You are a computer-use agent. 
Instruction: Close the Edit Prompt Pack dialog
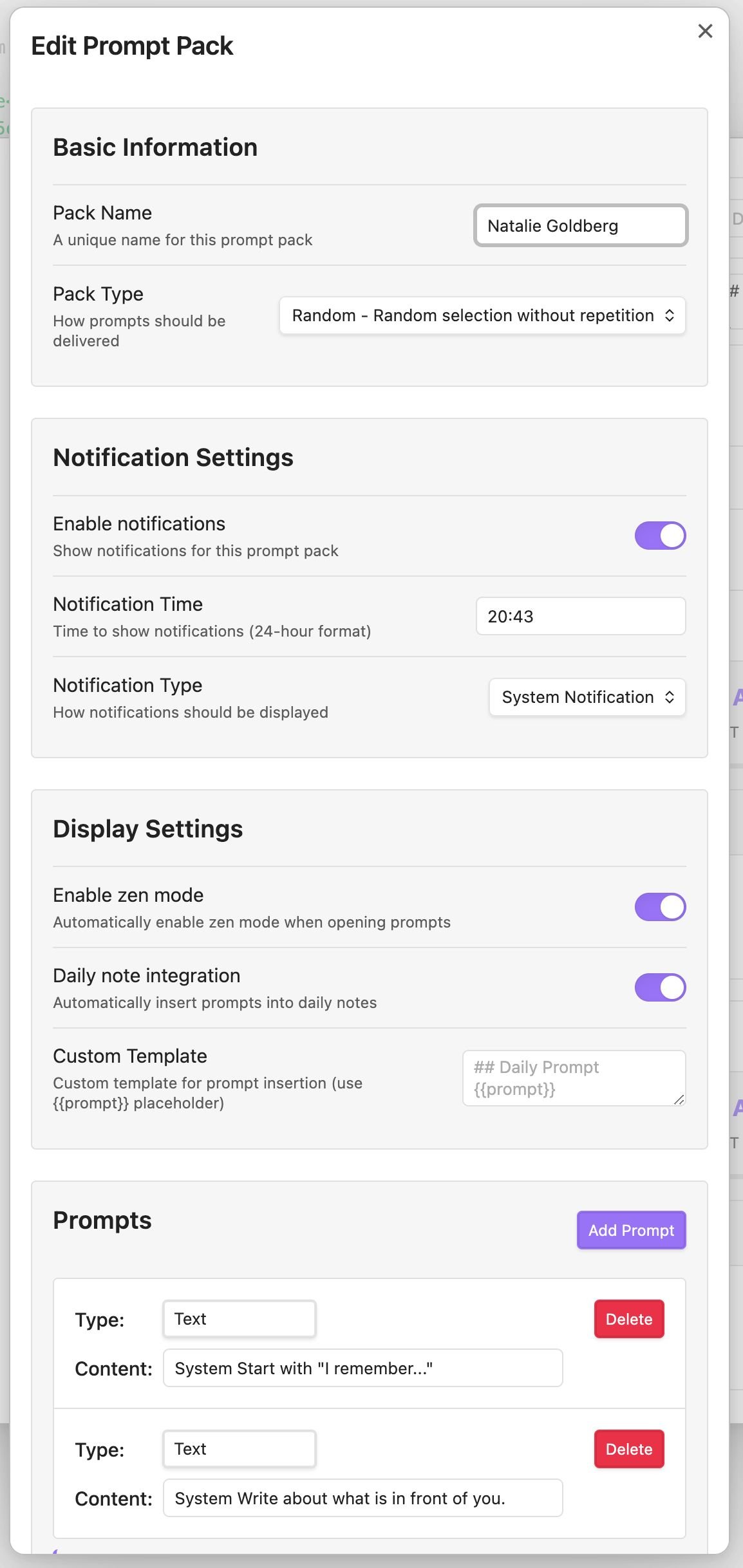click(705, 31)
